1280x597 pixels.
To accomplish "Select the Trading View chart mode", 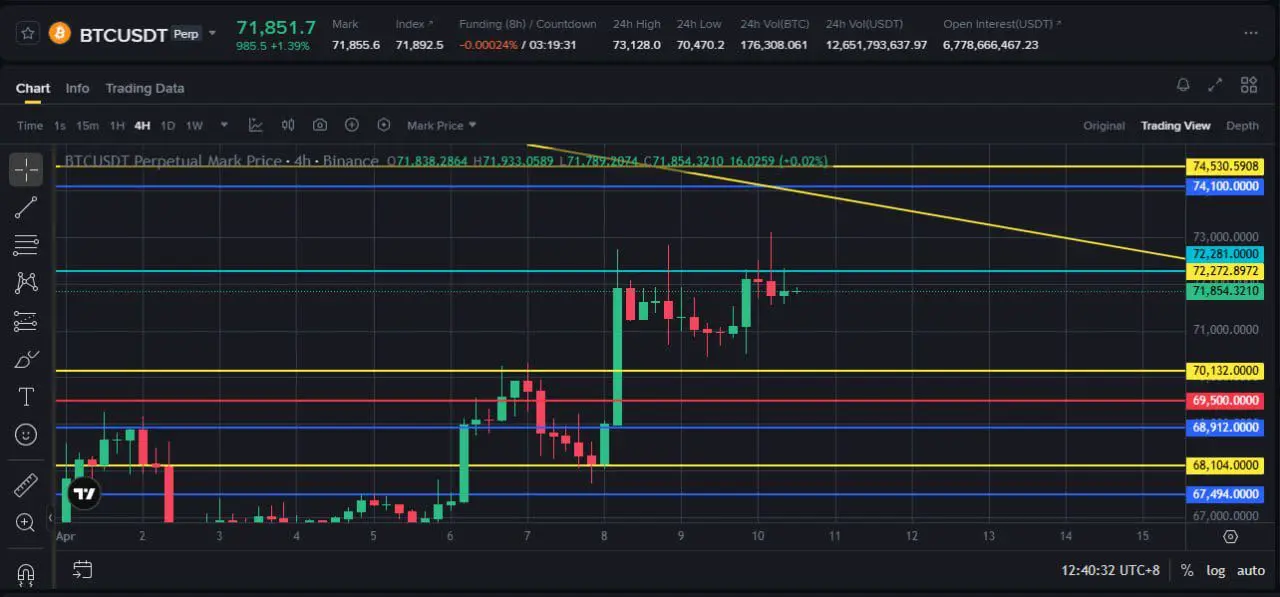I will click(x=1176, y=126).
